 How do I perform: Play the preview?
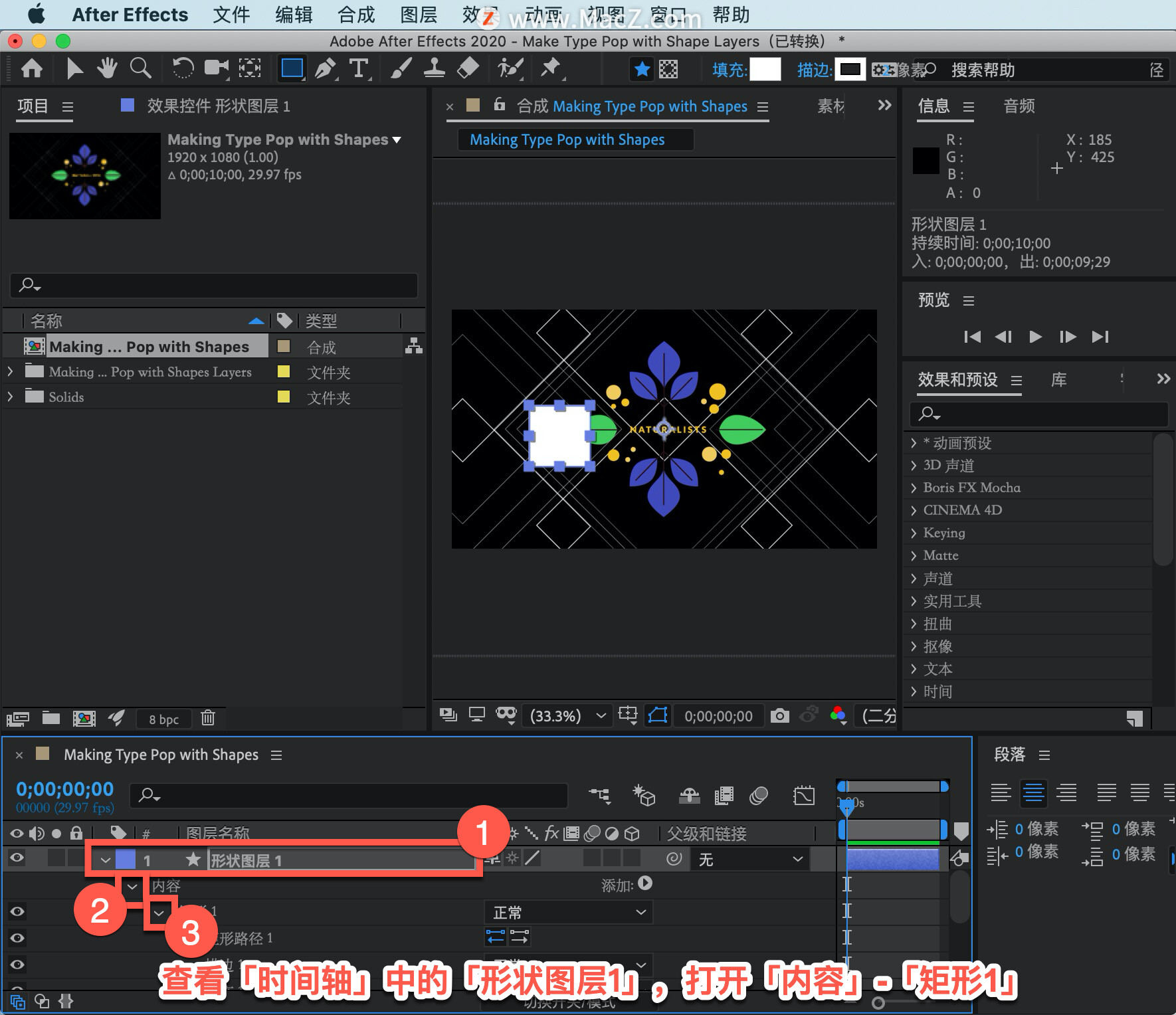coord(1035,337)
